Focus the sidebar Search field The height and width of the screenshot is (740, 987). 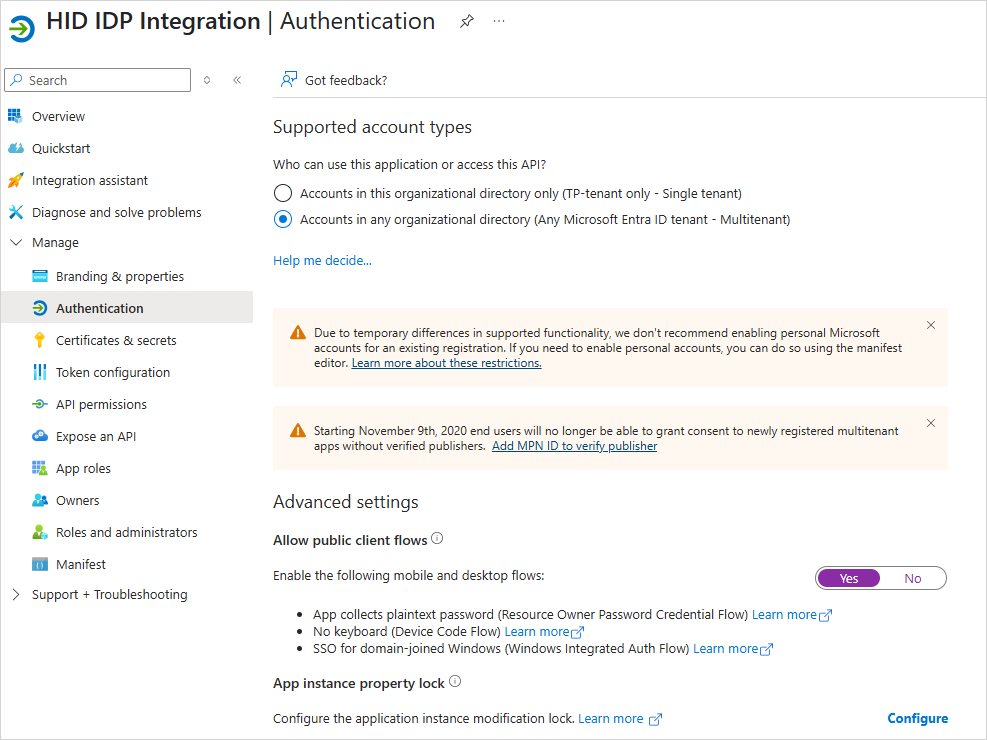tap(98, 80)
